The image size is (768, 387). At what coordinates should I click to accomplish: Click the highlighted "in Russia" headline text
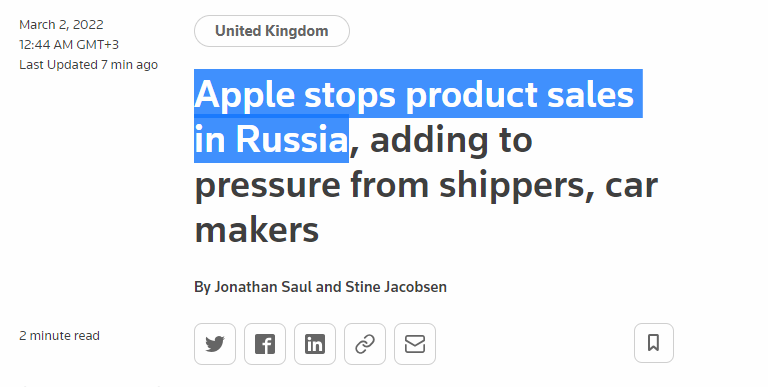coord(271,139)
